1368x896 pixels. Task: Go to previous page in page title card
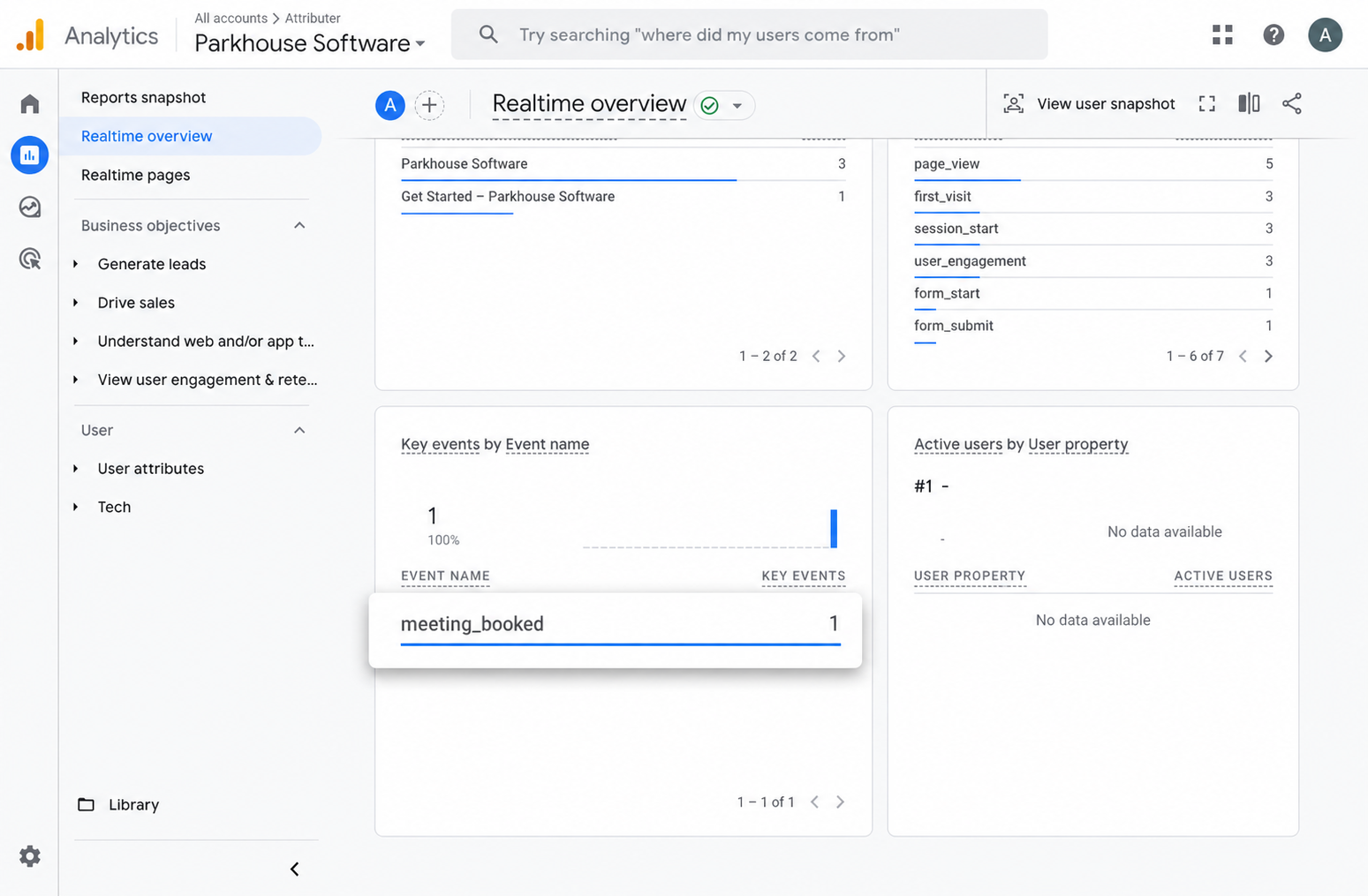coord(816,356)
